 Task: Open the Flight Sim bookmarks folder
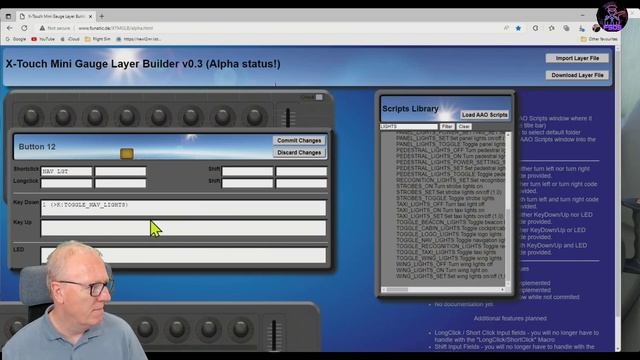[98, 39]
